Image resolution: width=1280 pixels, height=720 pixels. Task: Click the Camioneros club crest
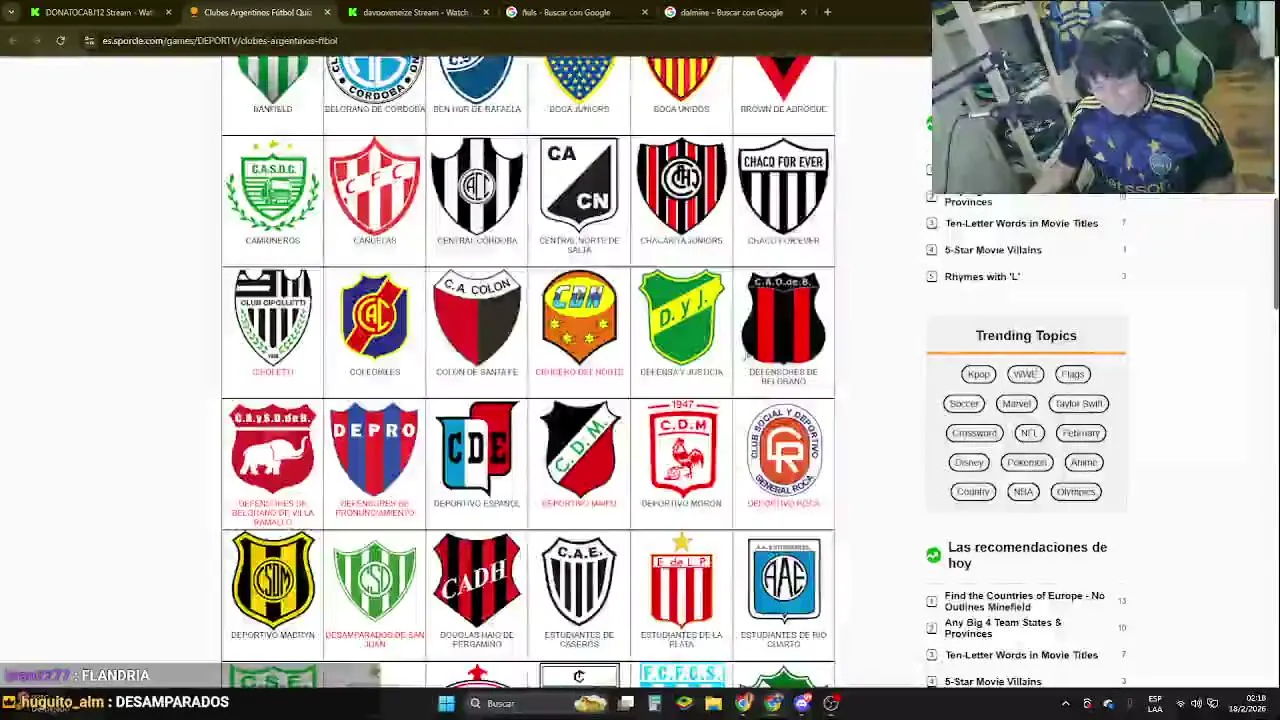click(272, 187)
